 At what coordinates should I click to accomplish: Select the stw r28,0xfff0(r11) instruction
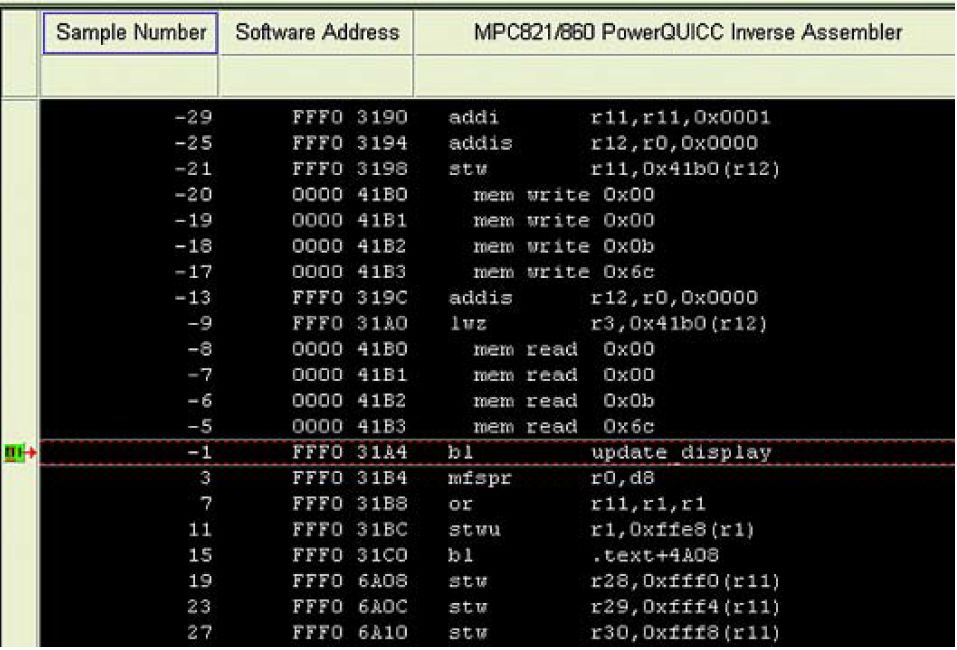point(613,580)
